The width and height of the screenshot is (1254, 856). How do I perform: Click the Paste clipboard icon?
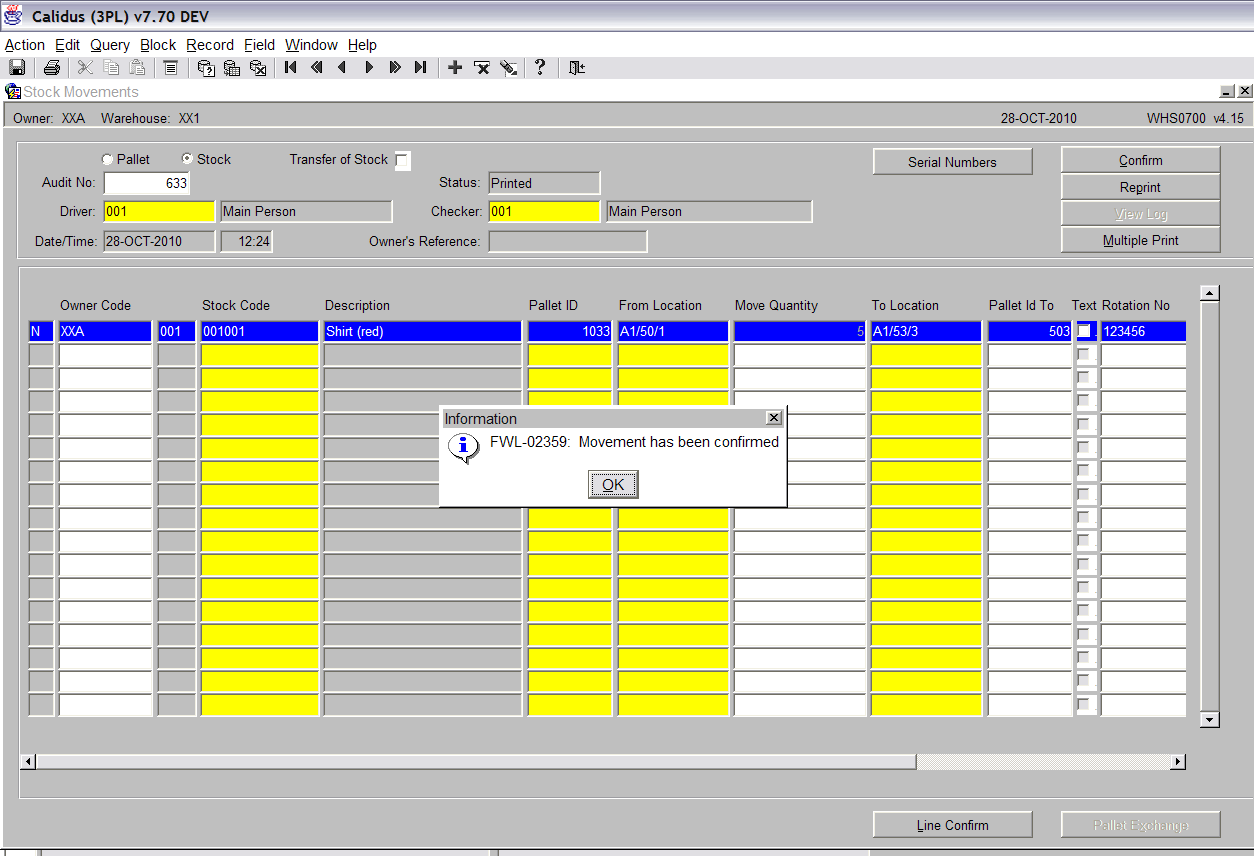click(138, 67)
